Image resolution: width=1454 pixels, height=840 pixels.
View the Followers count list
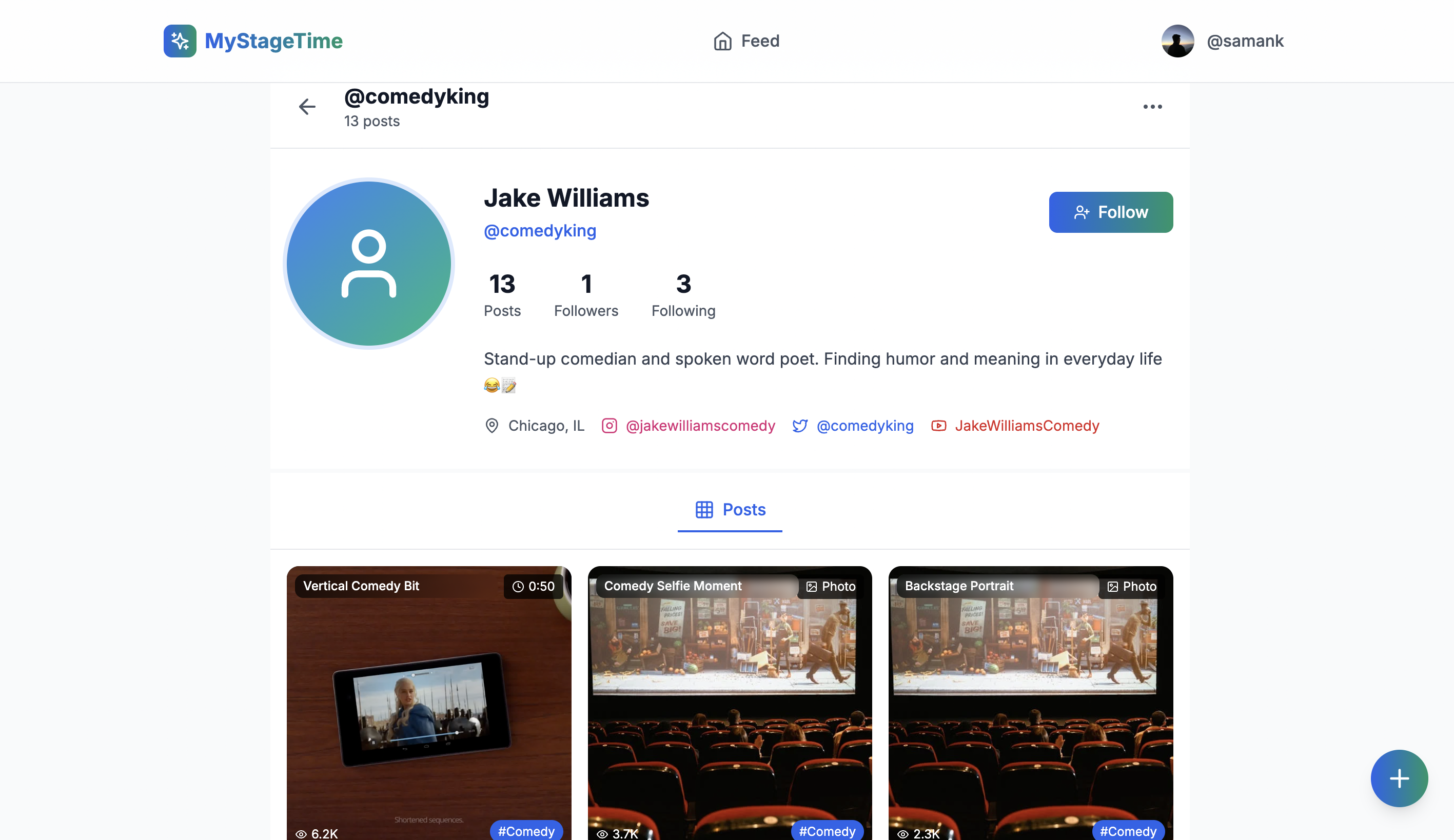click(x=585, y=295)
